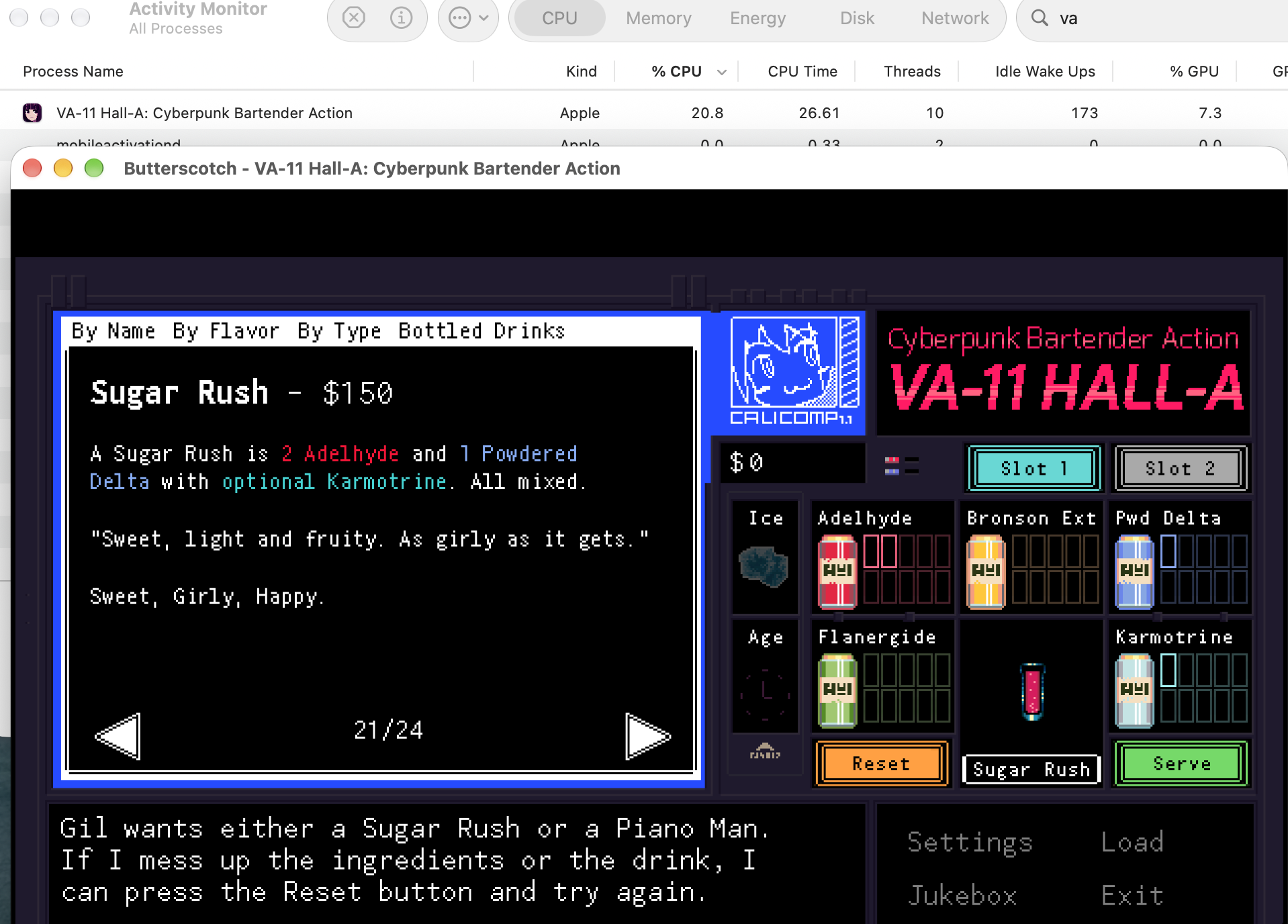Switch to the Disk tab
This screenshot has width=1288, height=924.
857,18
